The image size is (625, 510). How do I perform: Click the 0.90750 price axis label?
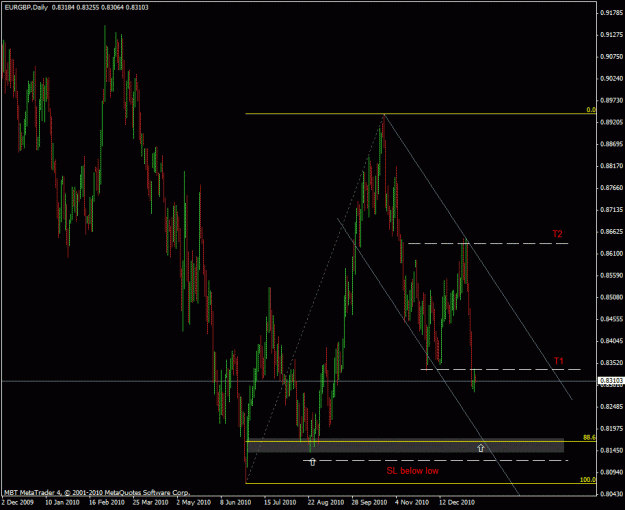(x=612, y=57)
